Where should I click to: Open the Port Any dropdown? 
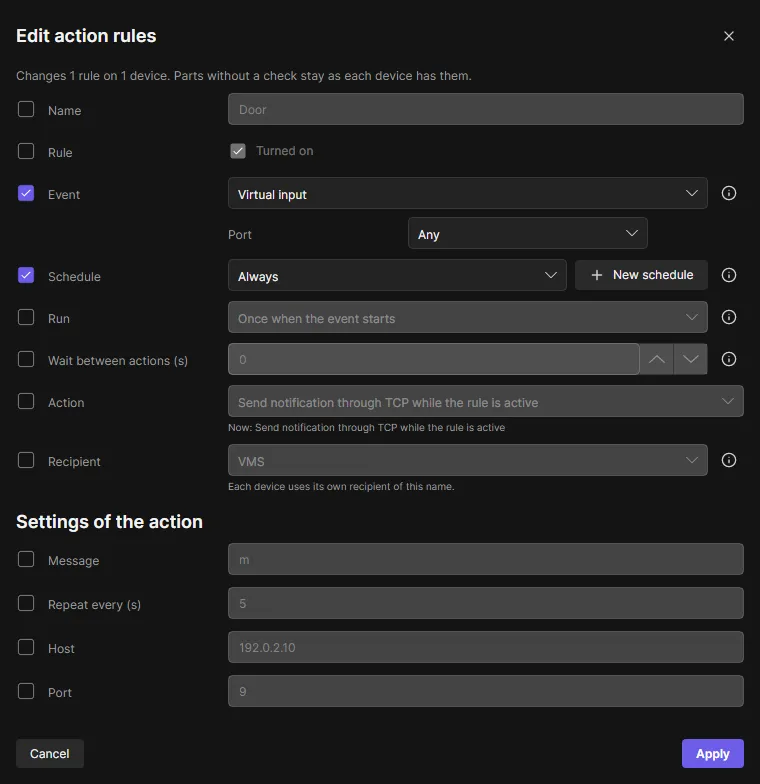528,233
